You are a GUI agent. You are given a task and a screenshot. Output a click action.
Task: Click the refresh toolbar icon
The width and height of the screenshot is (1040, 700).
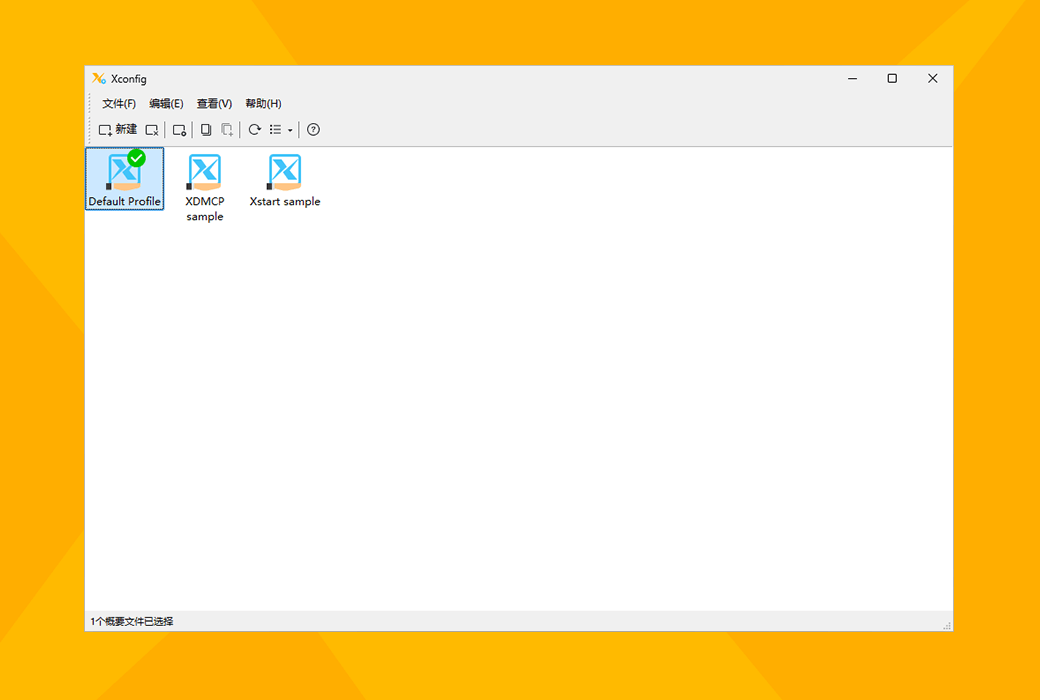point(255,130)
